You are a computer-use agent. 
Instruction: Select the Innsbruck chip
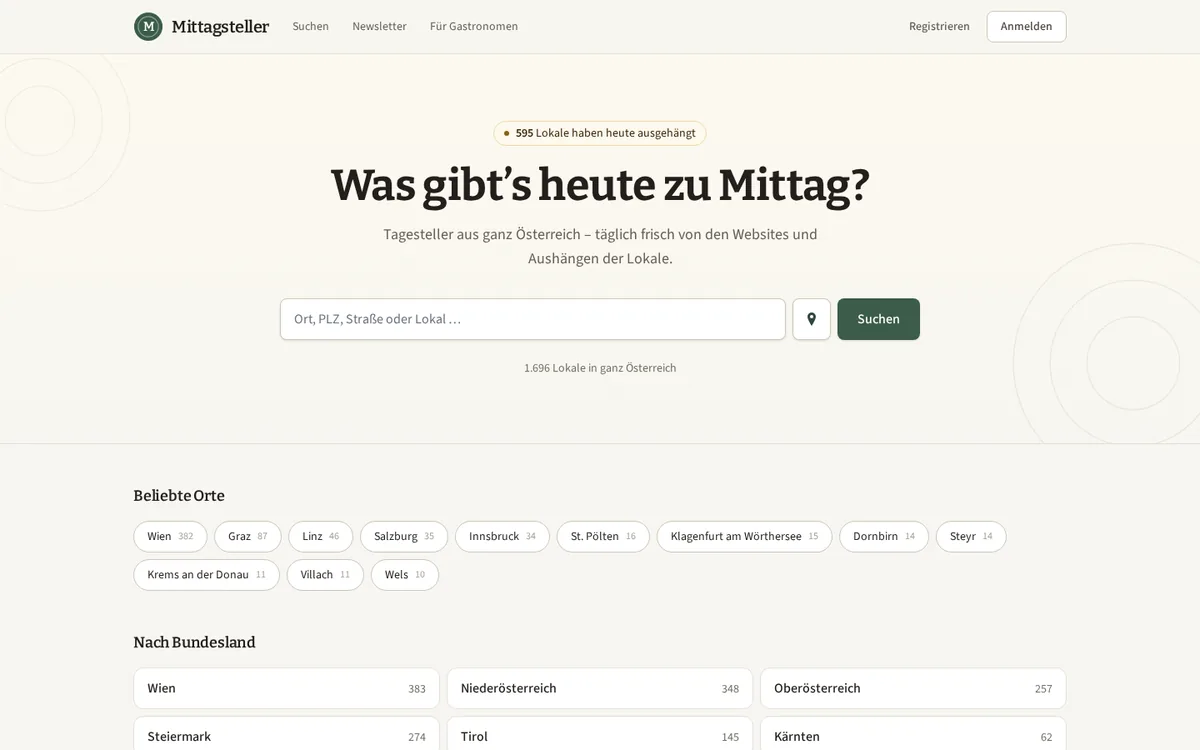coord(502,537)
